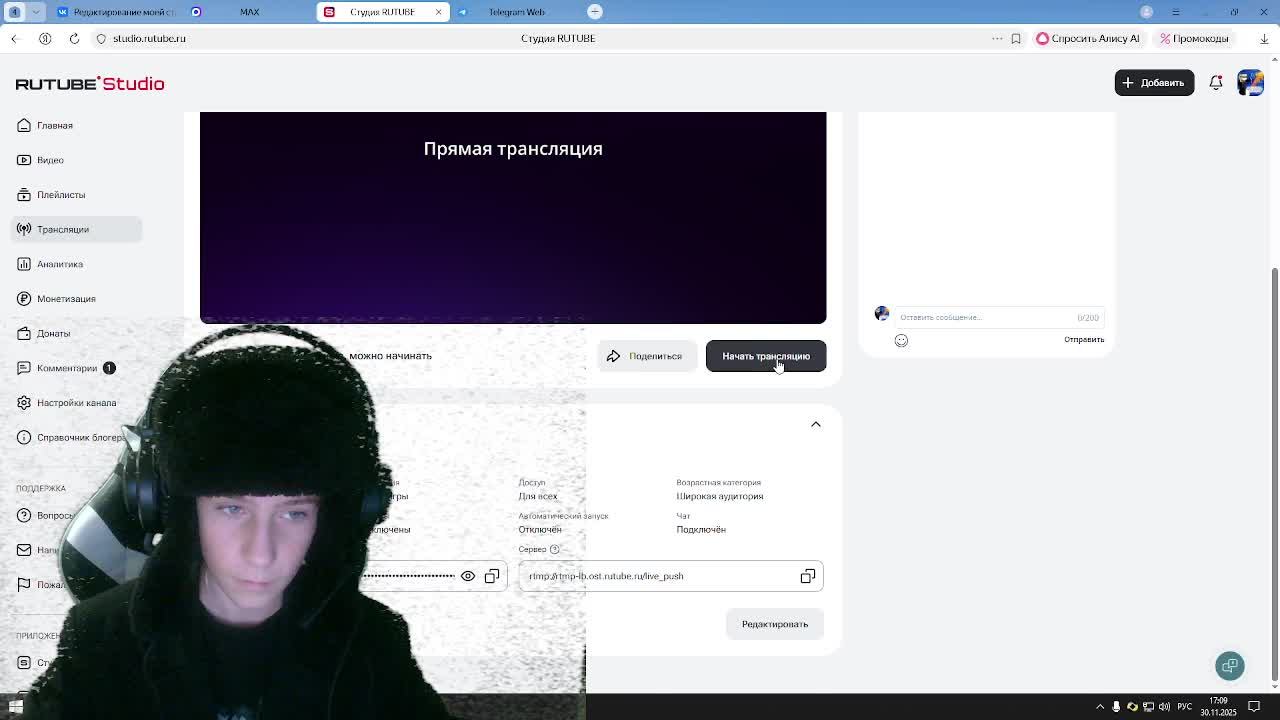This screenshot has height=720, width=1280.
Task: Open the taskbar clock and calendar
Action: pyautogui.click(x=1219, y=706)
